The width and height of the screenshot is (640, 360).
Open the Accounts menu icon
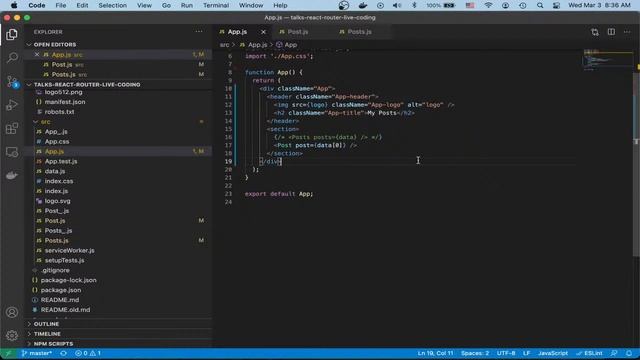tap(12, 312)
